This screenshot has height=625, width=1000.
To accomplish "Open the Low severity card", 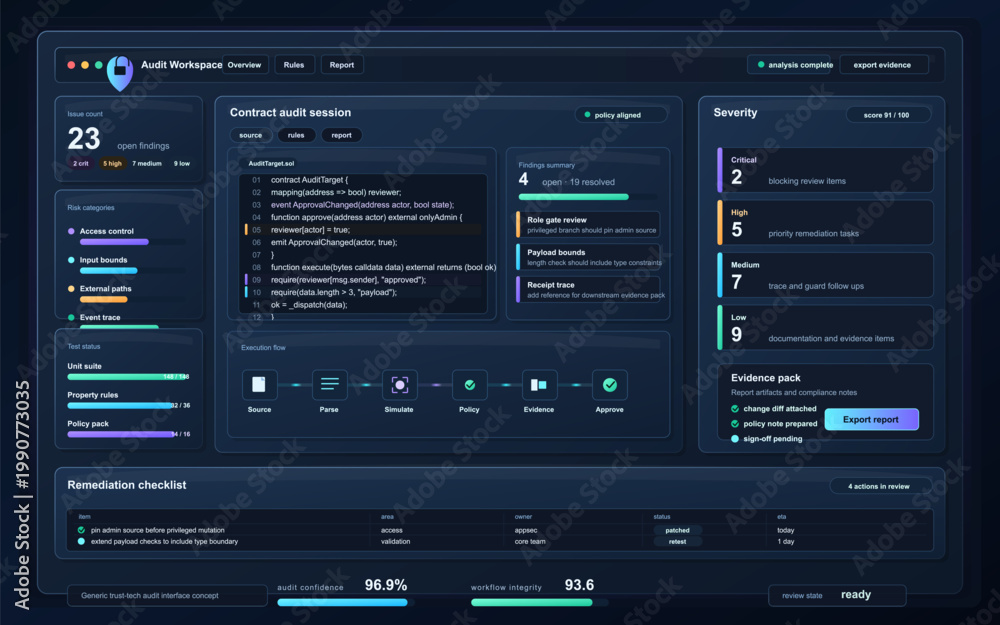I will tap(825, 327).
